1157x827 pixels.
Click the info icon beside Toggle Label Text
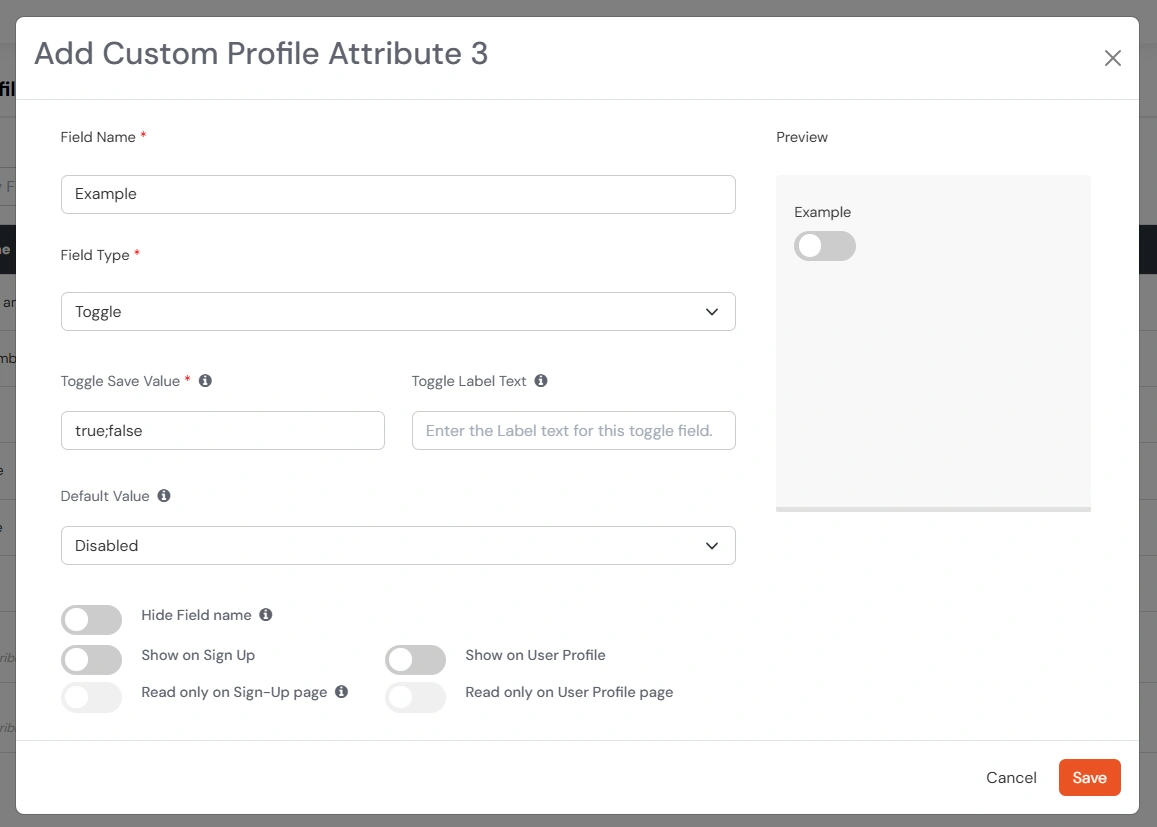pos(541,380)
